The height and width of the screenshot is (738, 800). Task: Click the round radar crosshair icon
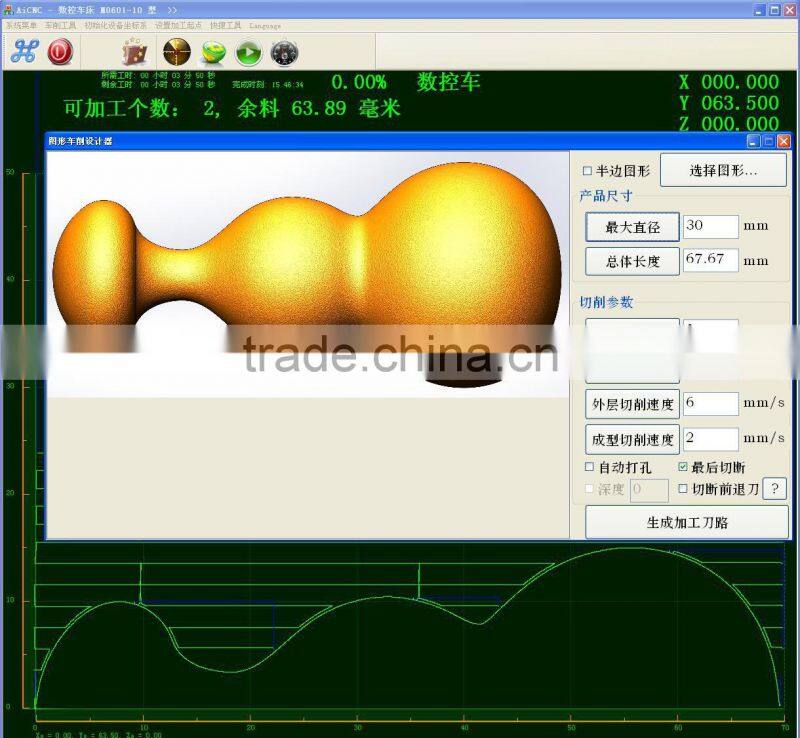[x=177, y=52]
